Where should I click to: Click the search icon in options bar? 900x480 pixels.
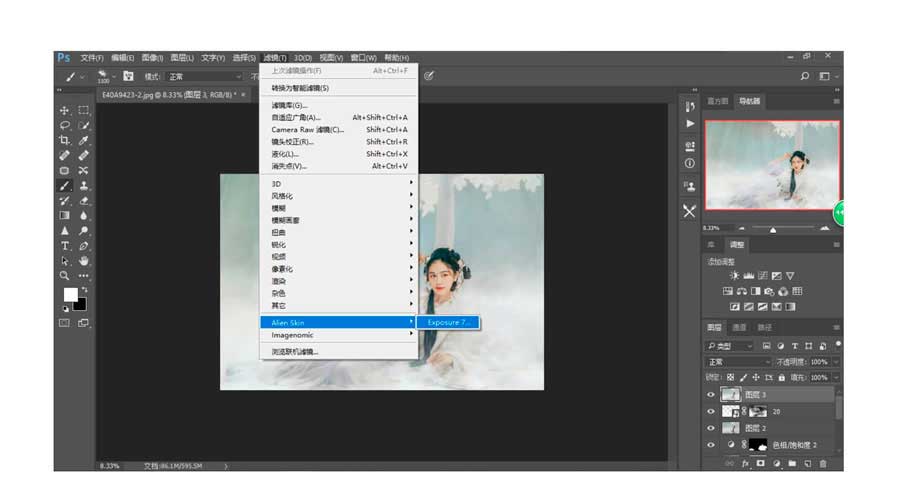805,76
